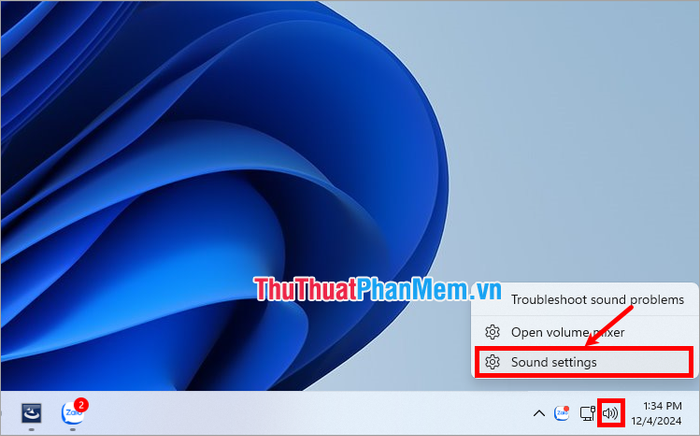Click the gear icon beside Open volume mixer

coord(492,332)
